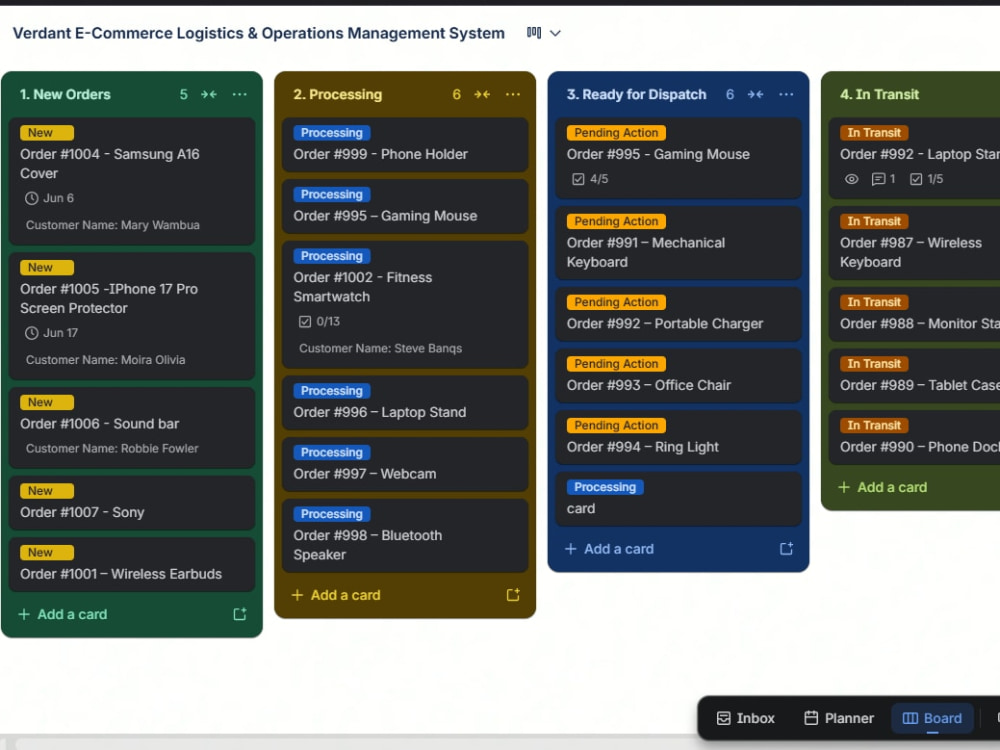This screenshot has width=1000, height=750.
Task: Open Processing list Order #995 Gaming Mouse
Action: tap(405, 206)
